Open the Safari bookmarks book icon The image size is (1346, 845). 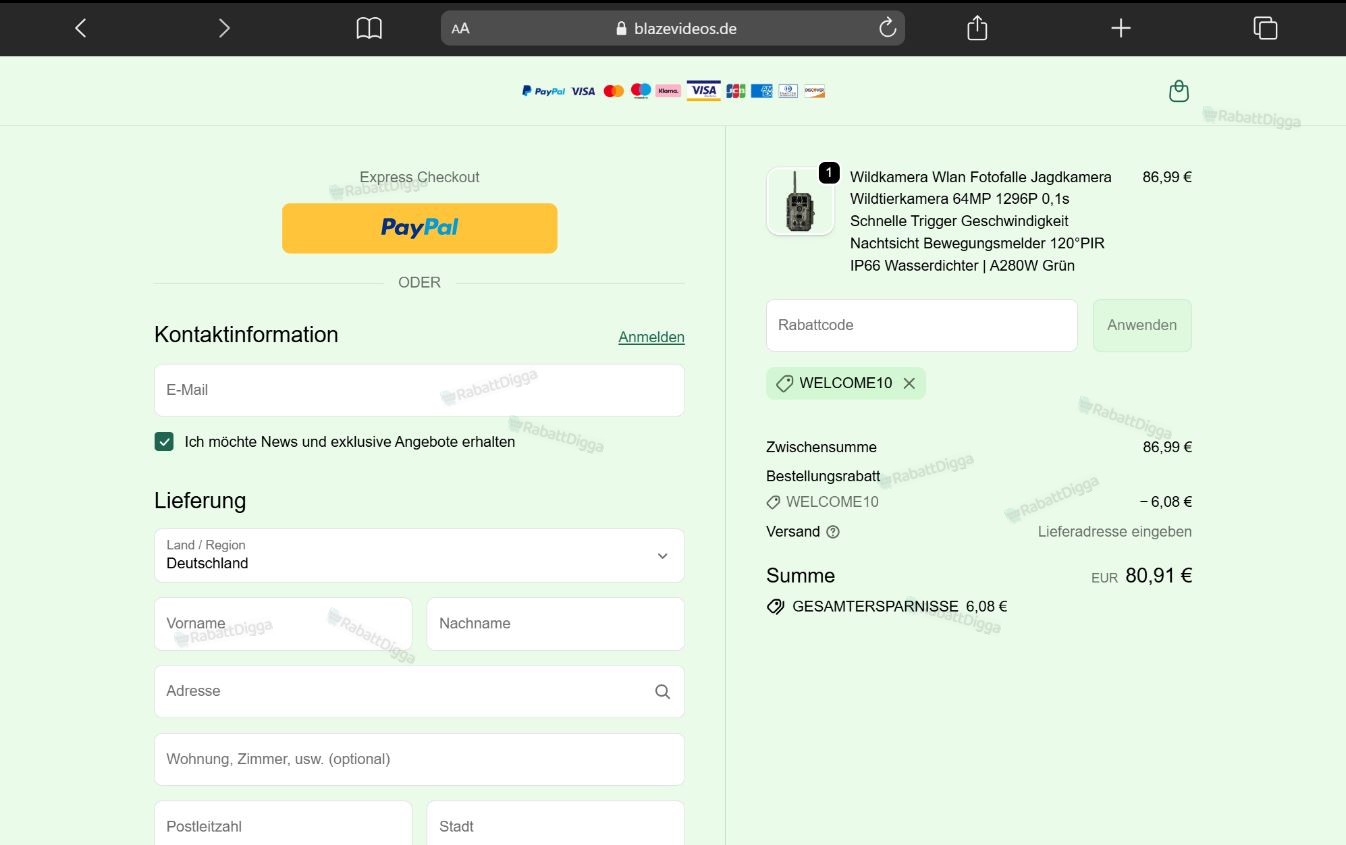point(369,28)
